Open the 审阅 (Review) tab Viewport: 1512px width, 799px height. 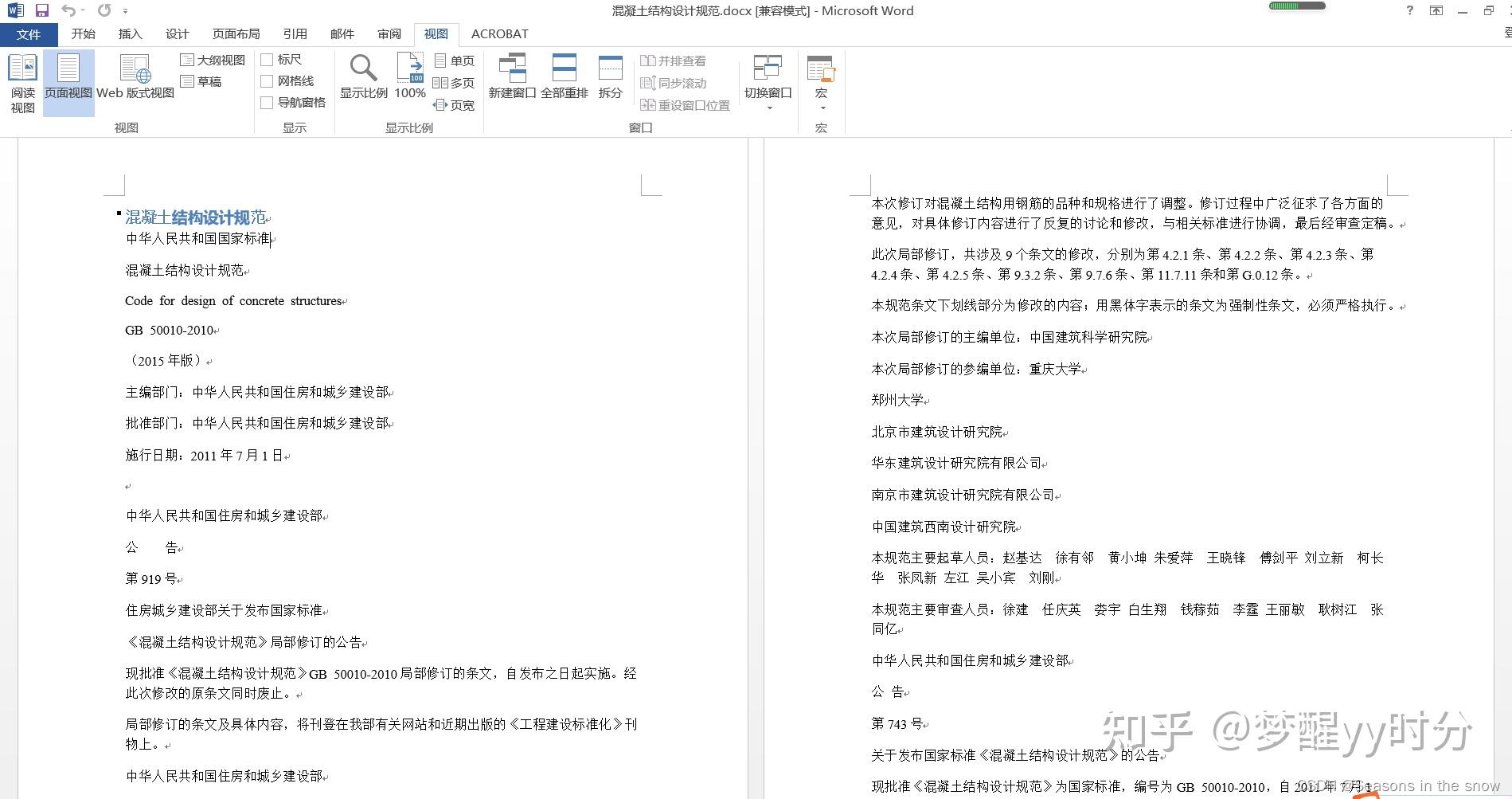pos(389,34)
